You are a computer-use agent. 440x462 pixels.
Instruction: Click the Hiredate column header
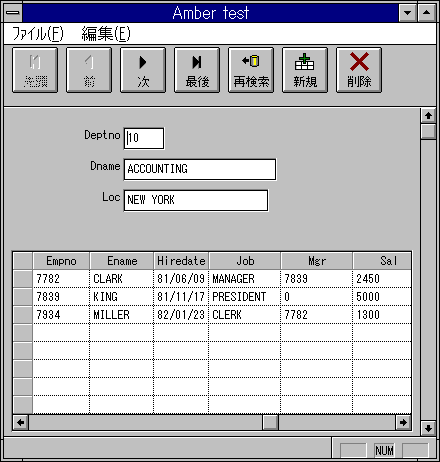(181, 261)
